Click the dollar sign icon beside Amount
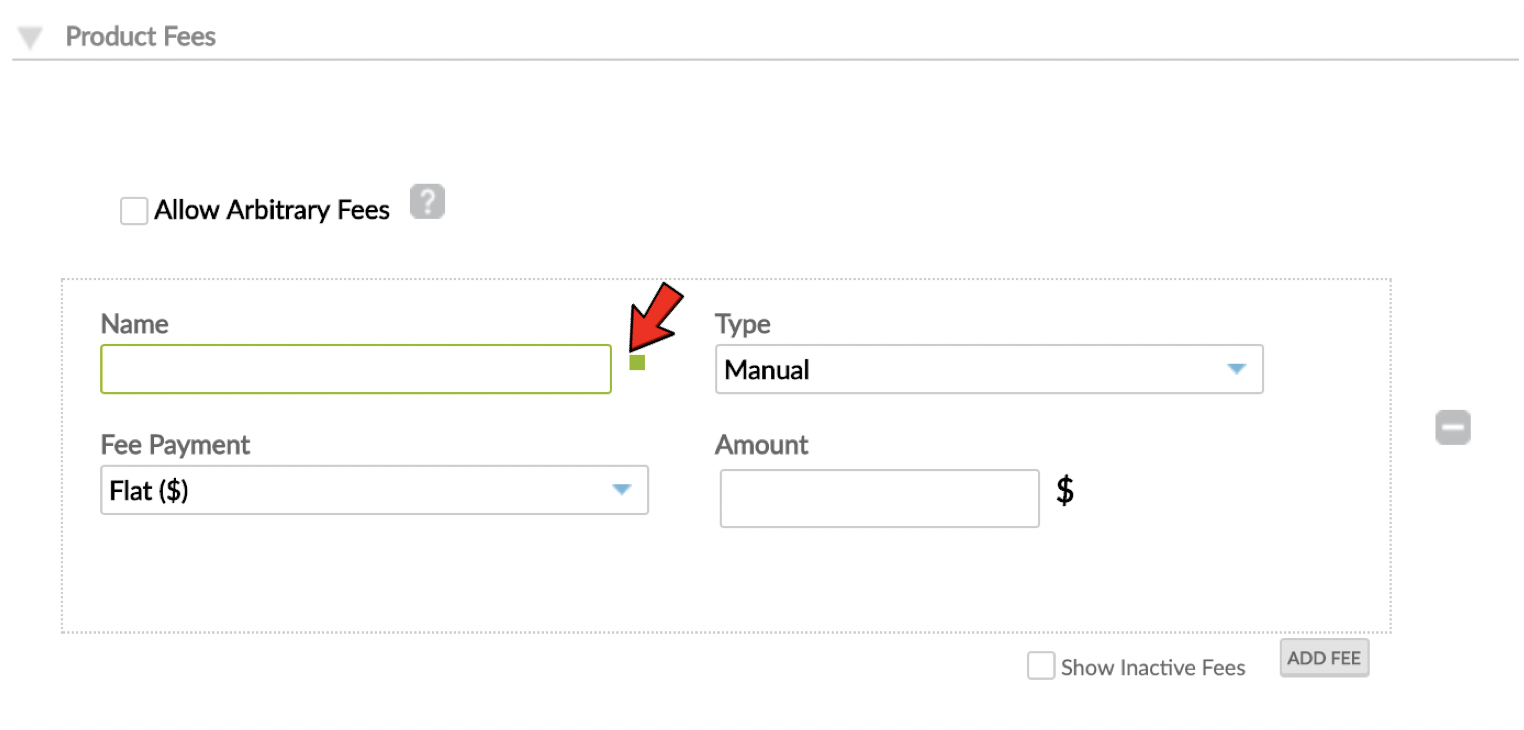 (x=1065, y=490)
